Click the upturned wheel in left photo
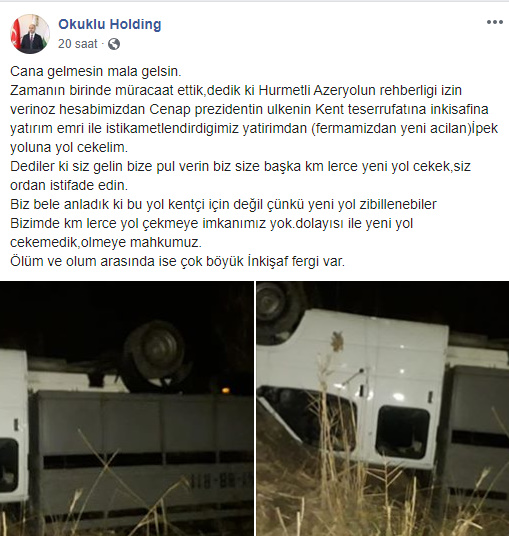509x536 pixels. pyautogui.click(x=154, y=354)
